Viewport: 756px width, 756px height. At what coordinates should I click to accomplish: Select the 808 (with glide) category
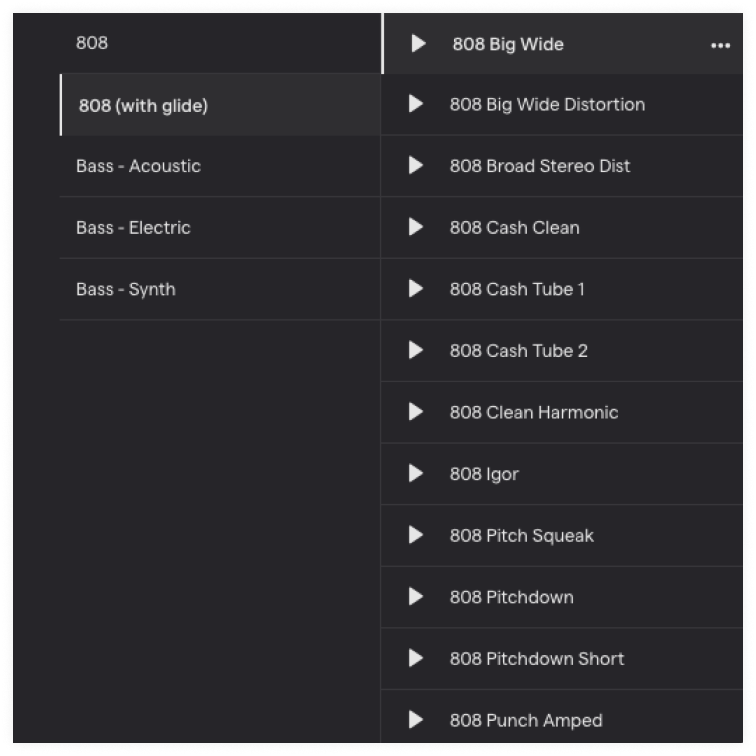point(220,105)
